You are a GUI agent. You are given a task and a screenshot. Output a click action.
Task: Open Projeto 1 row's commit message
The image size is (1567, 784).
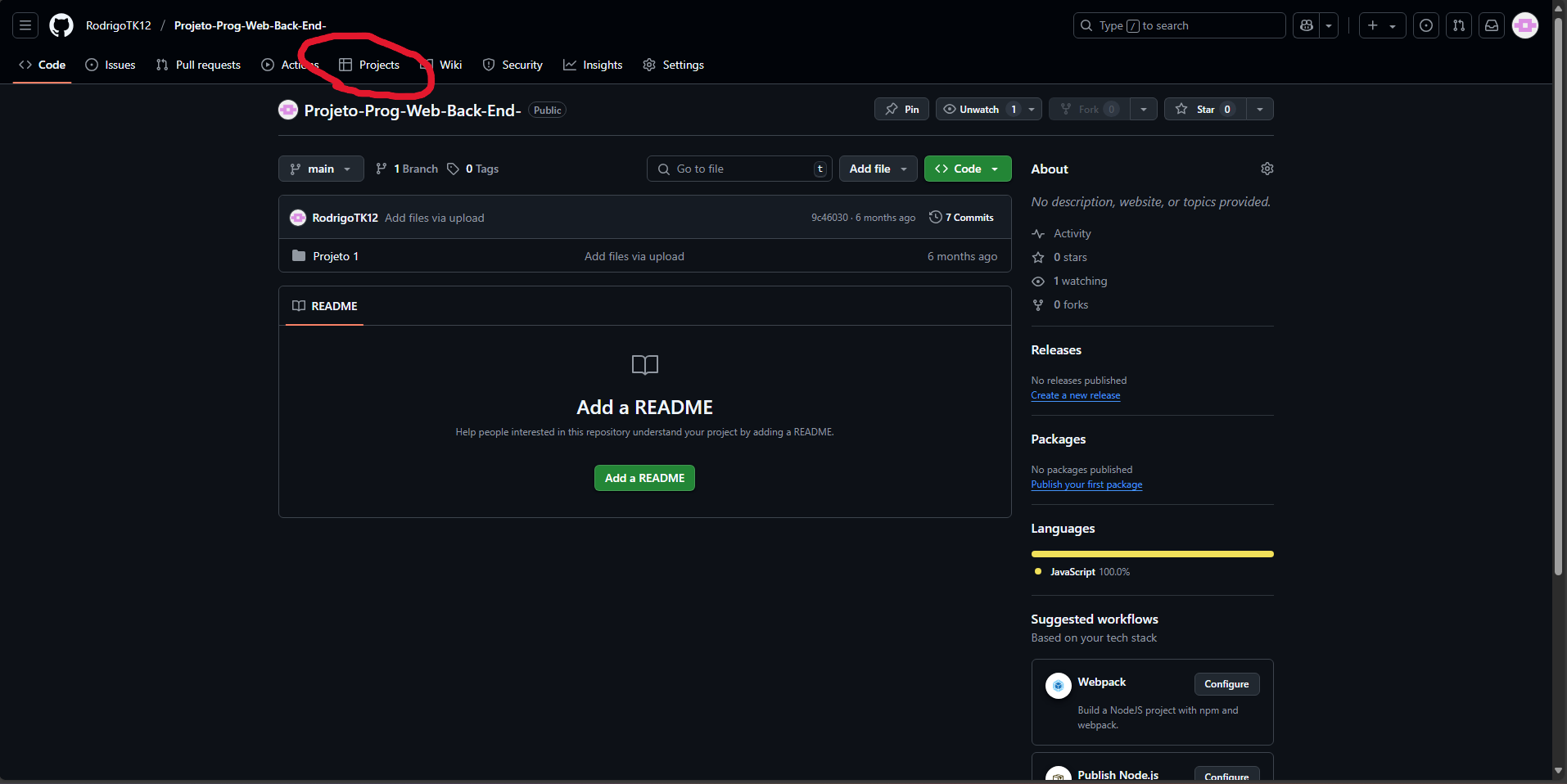pyautogui.click(x=634, y=256)
